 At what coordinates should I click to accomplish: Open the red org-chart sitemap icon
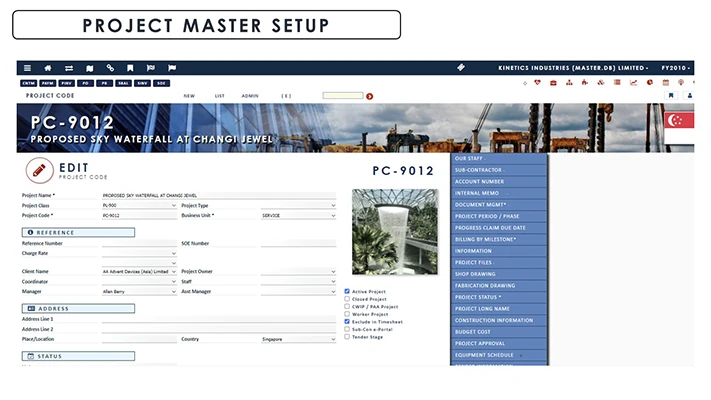point(569,83)
